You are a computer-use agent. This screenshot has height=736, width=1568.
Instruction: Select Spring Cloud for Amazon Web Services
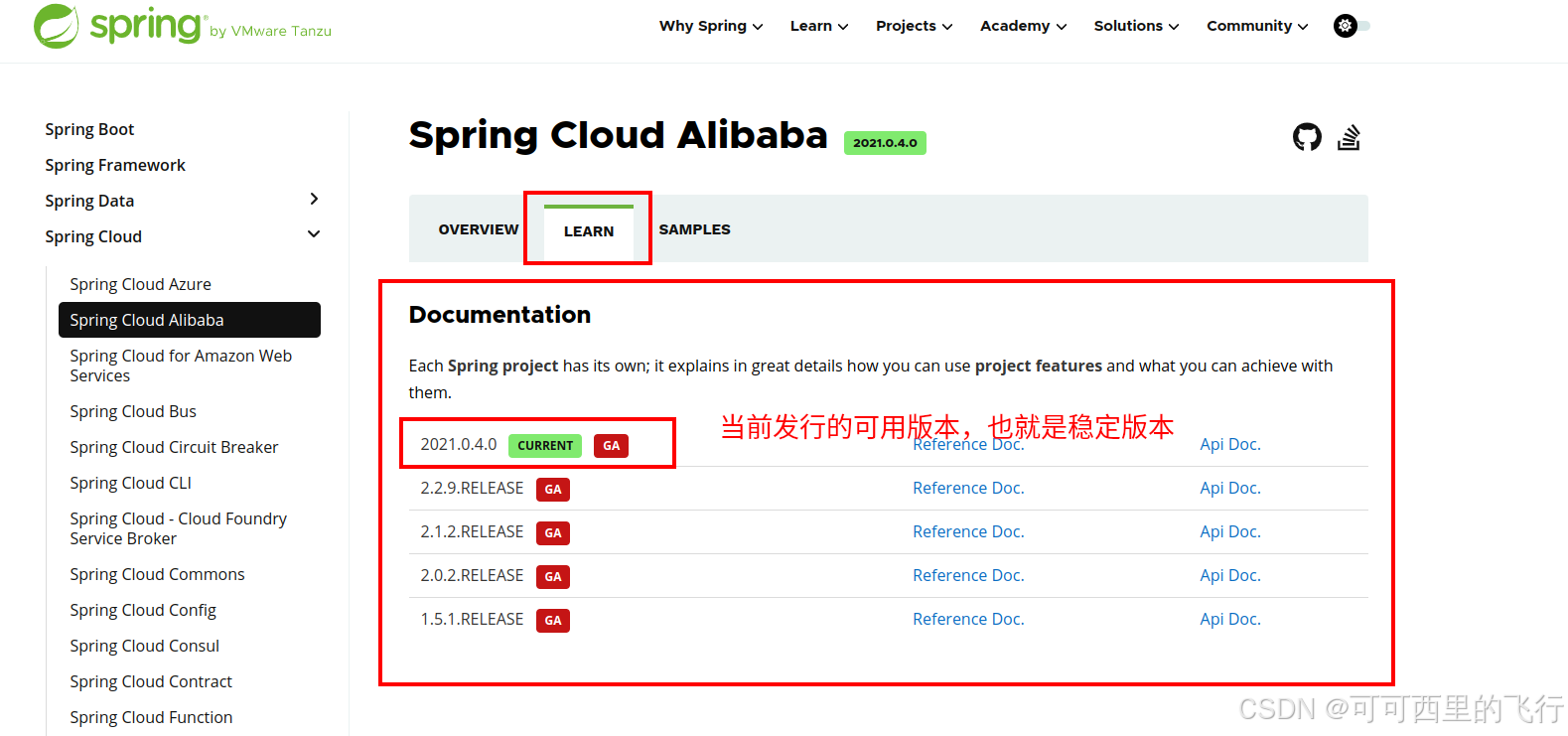181,366
